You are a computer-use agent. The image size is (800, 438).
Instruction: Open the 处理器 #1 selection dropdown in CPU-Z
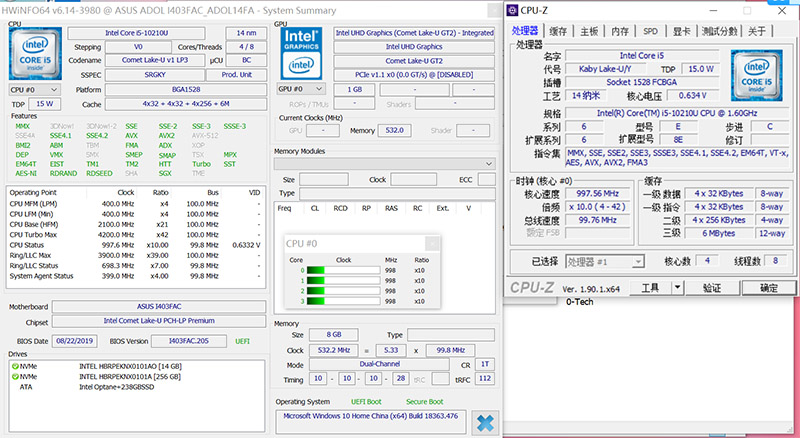(x=605, y=262)
